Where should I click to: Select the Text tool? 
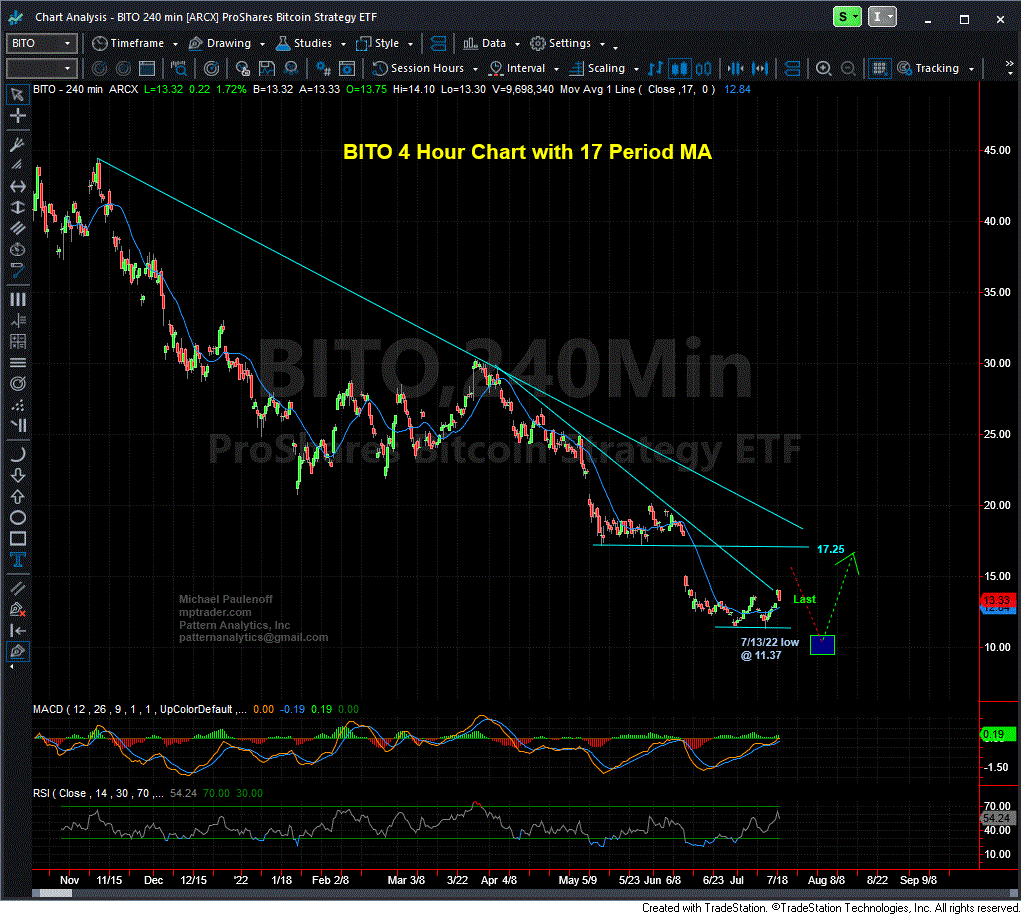(x=18, y=560)
